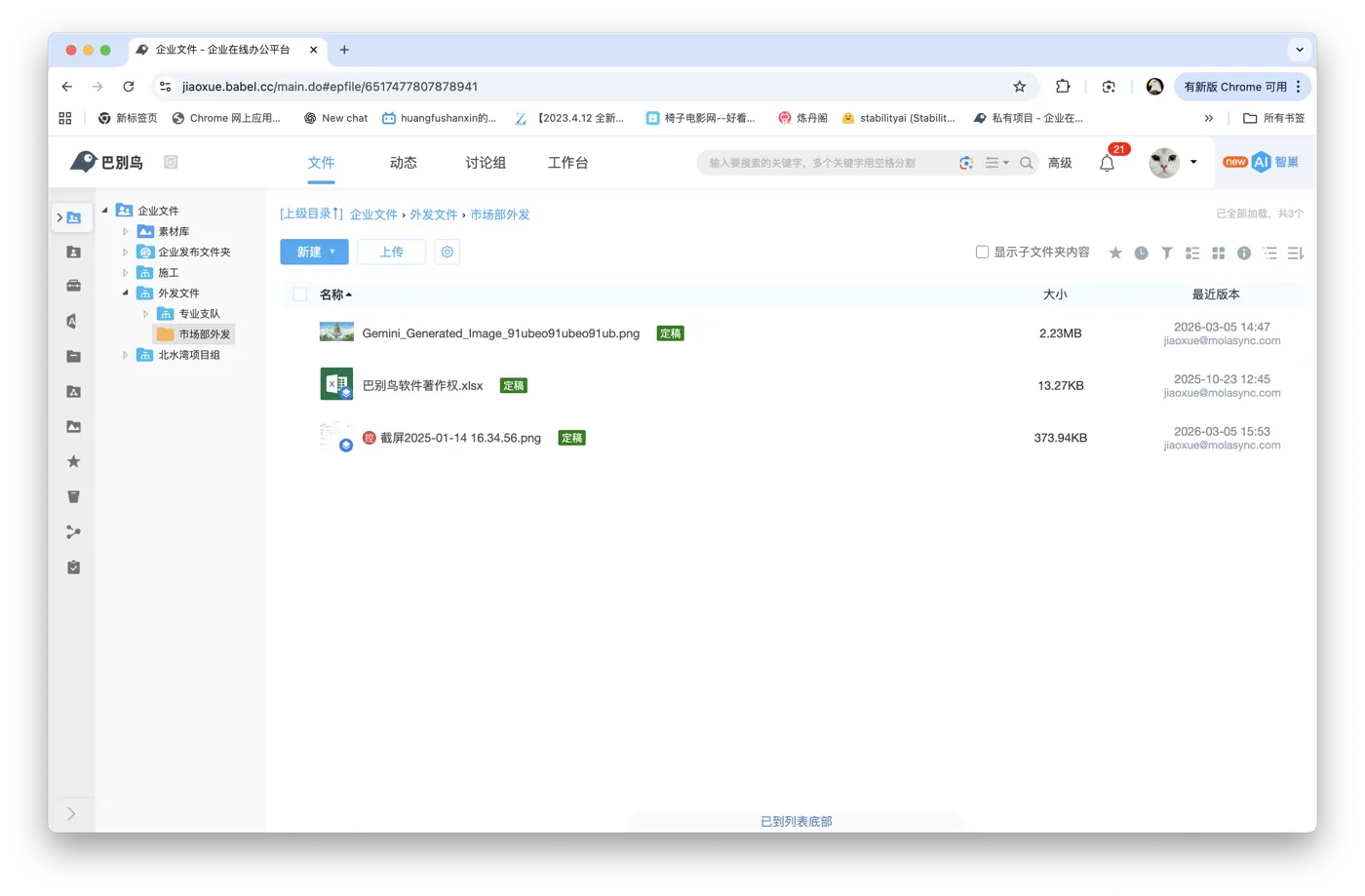Switch to the 文件 tab
Image resolution: width=1365 pixels, height=896 pixels.
point(321,163)
